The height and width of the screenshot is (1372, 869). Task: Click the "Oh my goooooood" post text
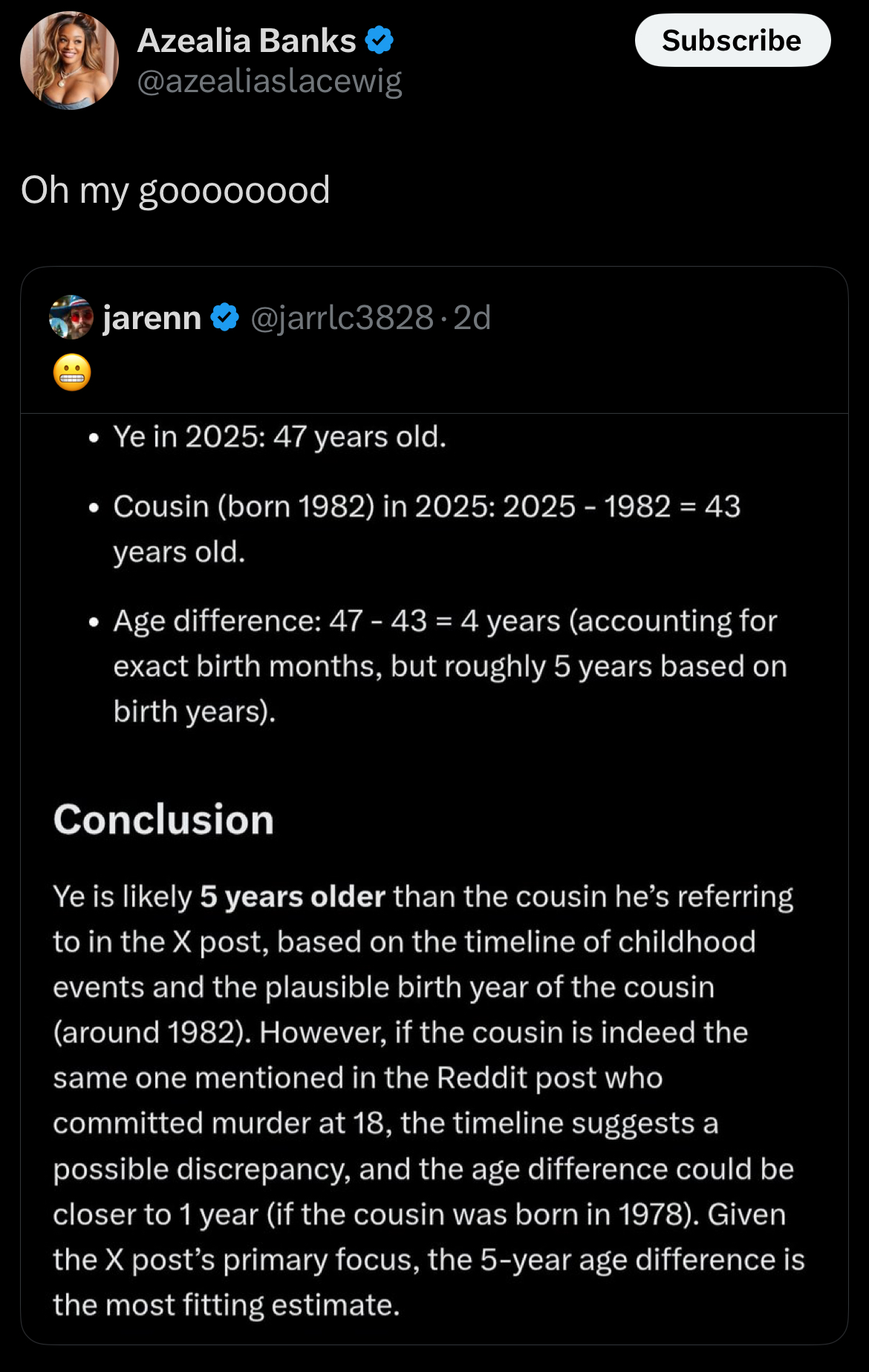point(175,190)
